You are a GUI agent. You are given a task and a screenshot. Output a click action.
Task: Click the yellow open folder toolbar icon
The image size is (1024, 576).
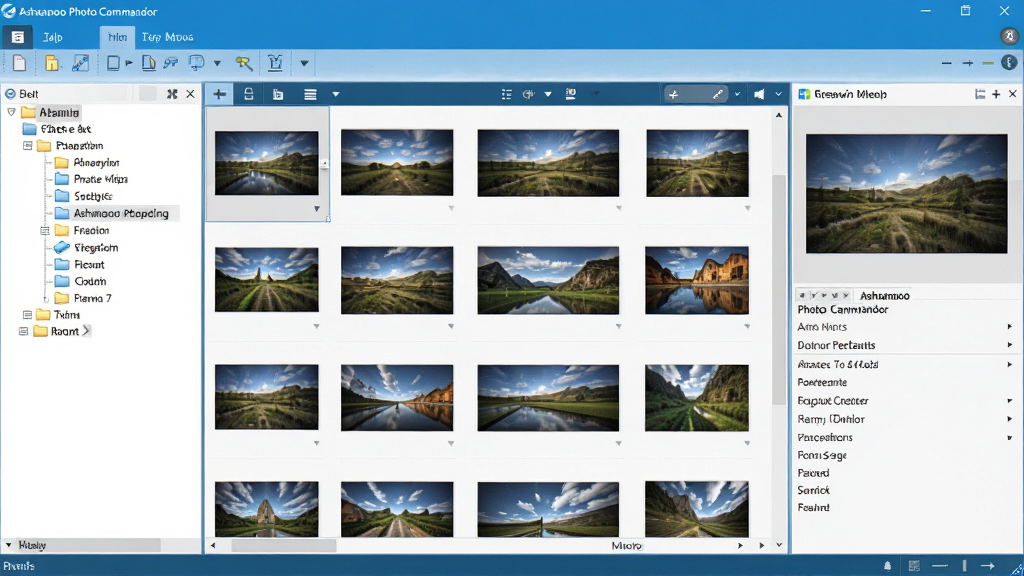point(52,63)
